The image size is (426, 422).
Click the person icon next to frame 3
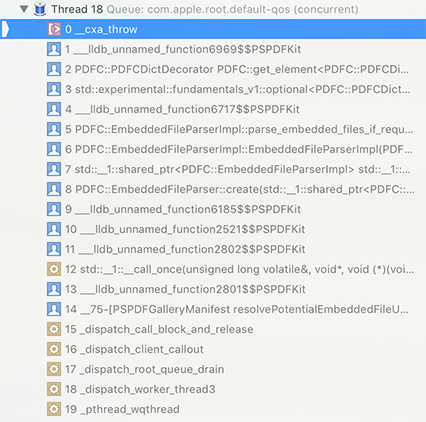pos(54,89)
